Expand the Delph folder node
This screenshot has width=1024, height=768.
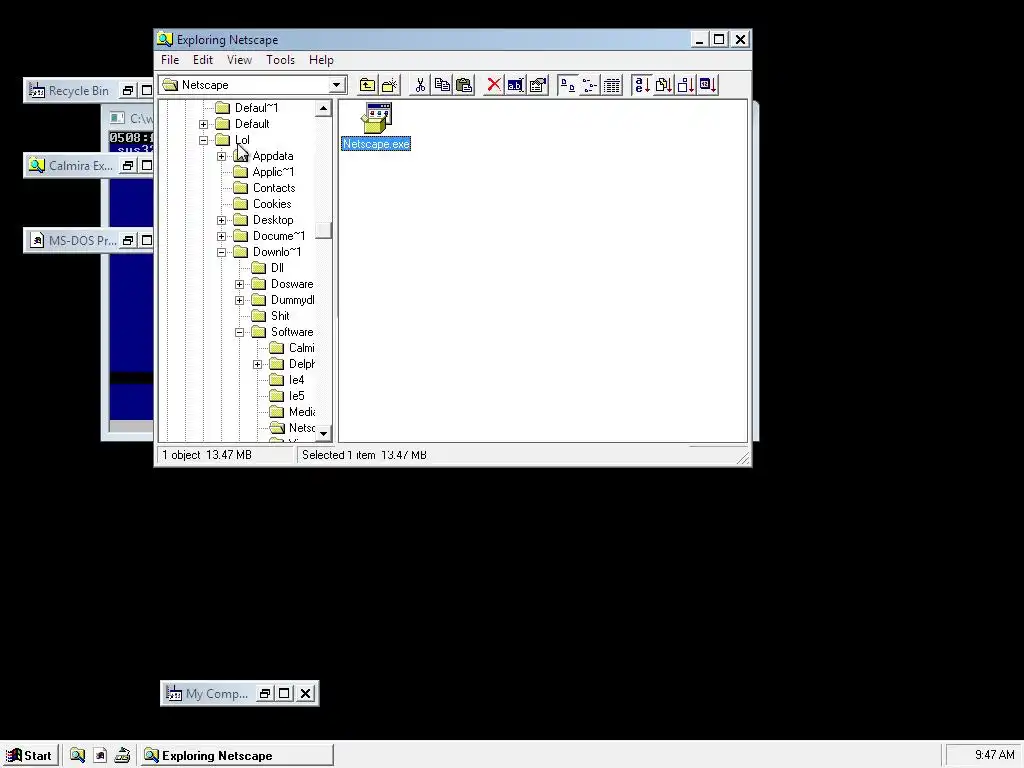tap(258, 364)
